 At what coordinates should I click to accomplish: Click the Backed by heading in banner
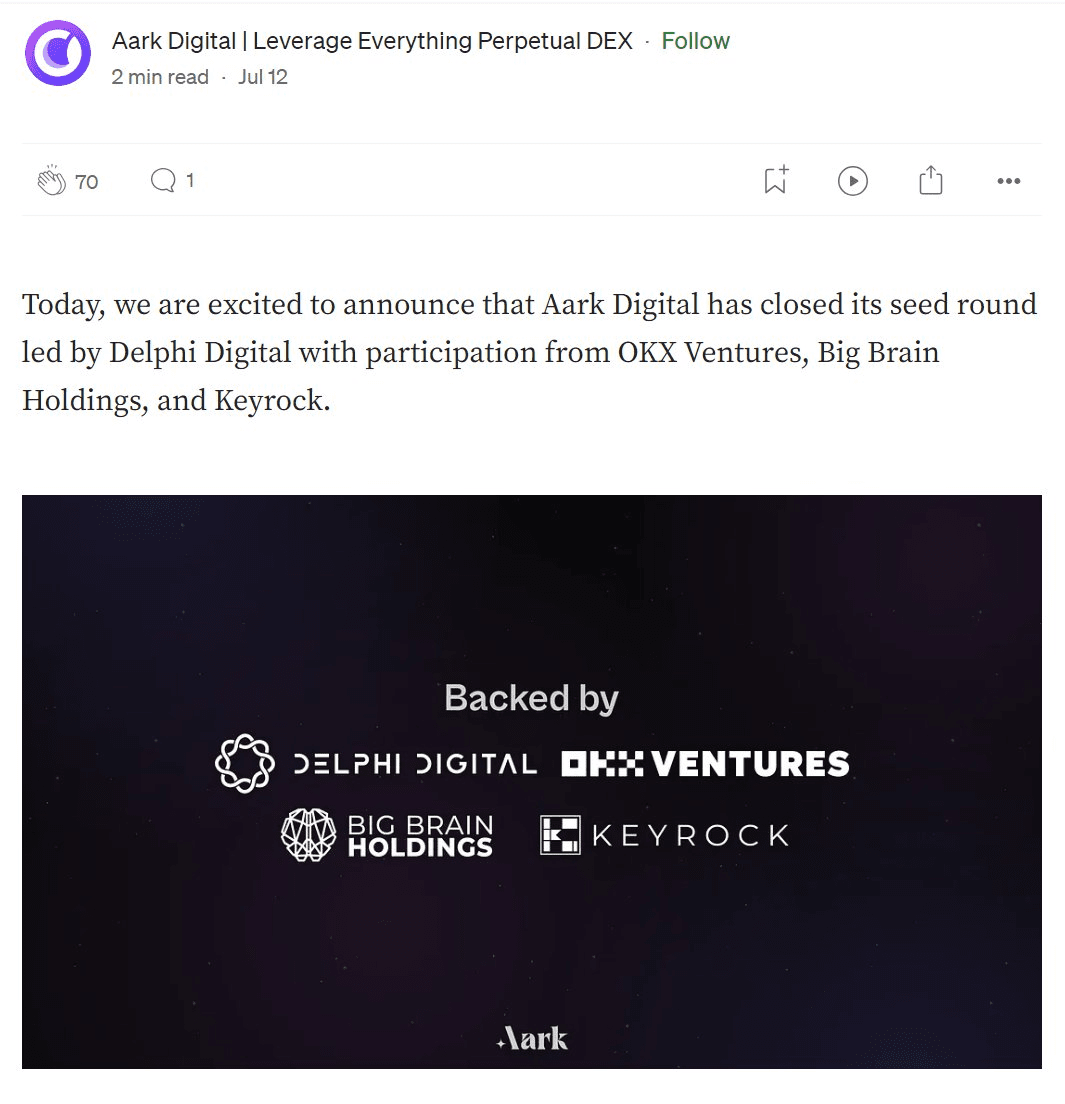click(532, 698)
